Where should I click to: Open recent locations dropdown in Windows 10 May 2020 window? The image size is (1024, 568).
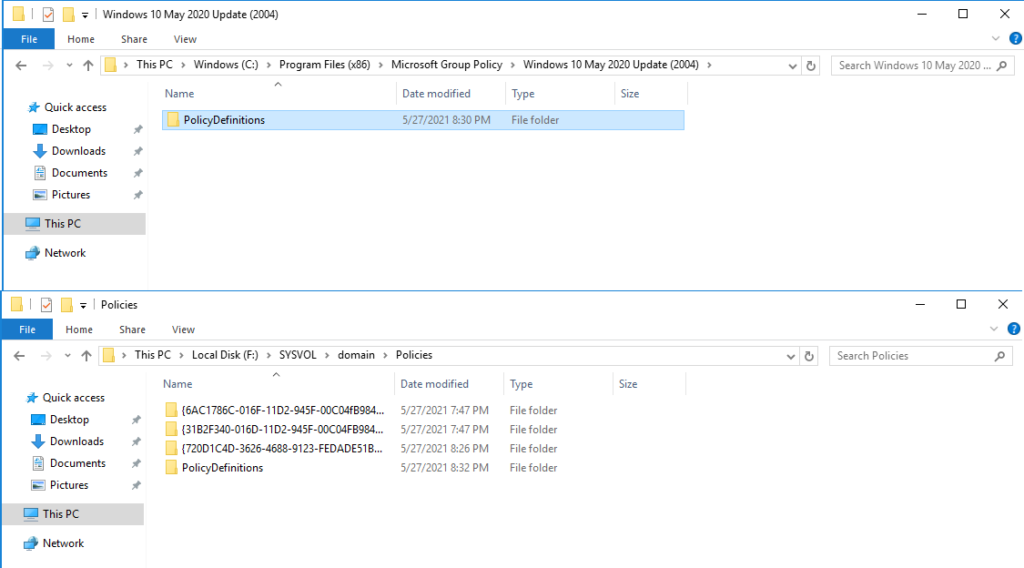coord(69,65)
